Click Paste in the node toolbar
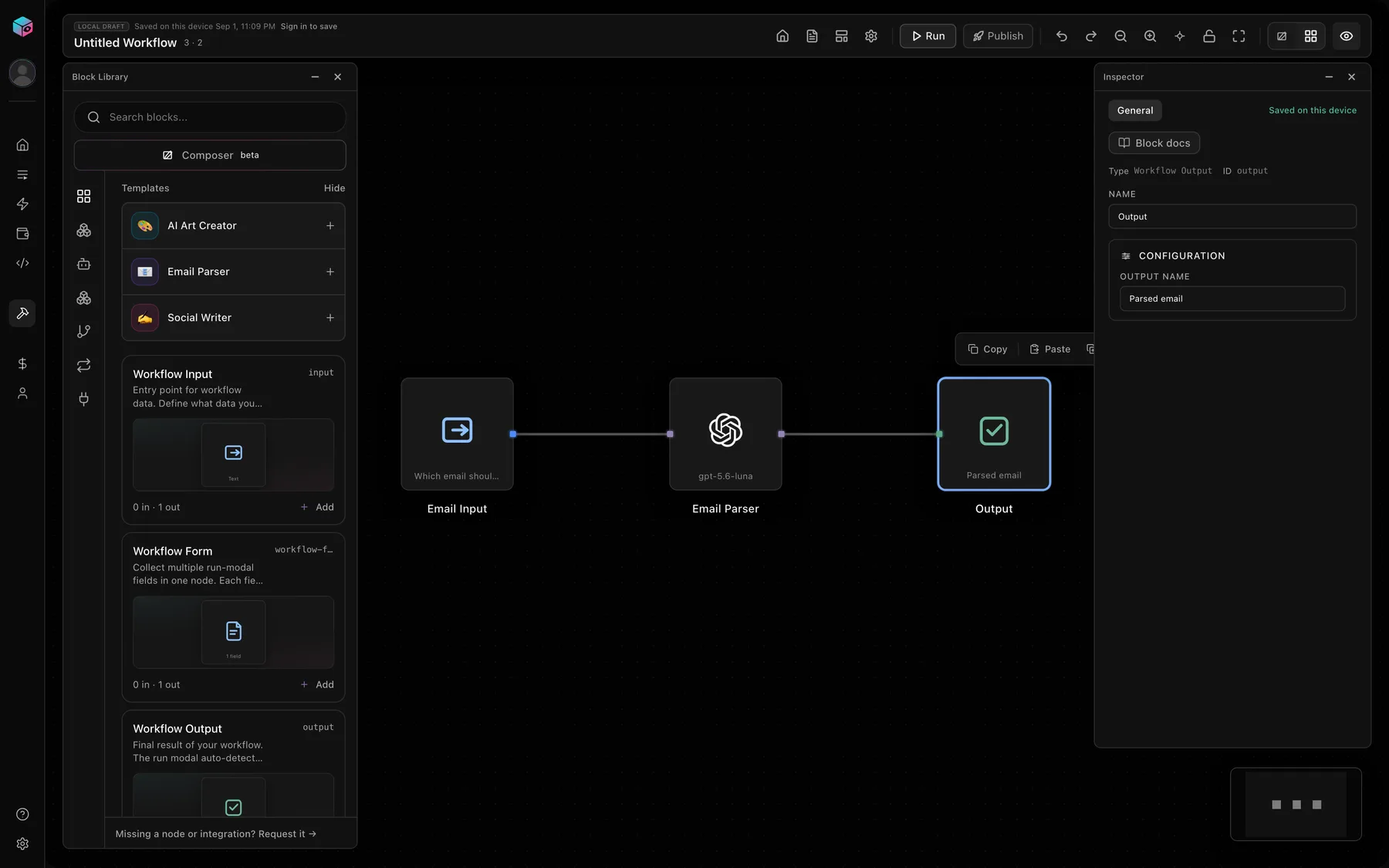 1050,350
